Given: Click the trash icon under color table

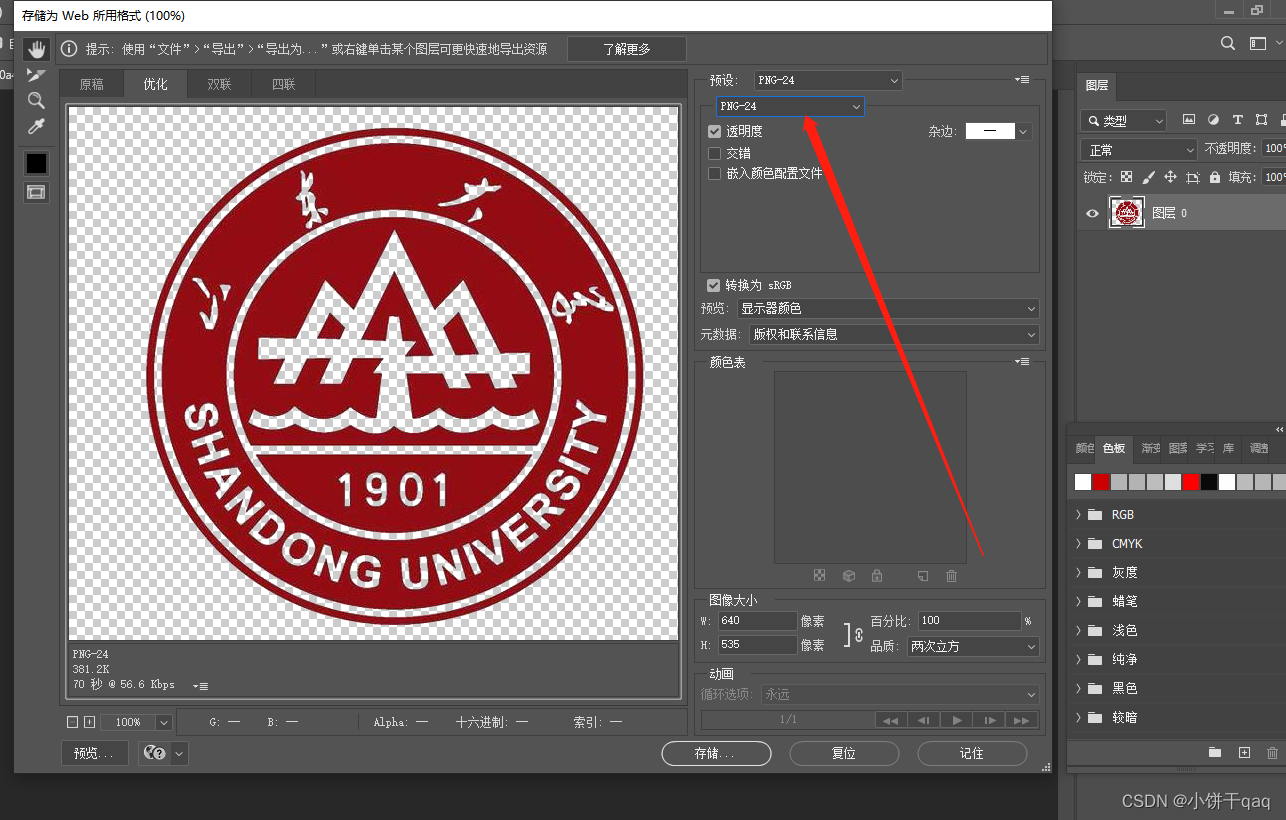Looking at the screenshot, I should click(x=952, y=576).
